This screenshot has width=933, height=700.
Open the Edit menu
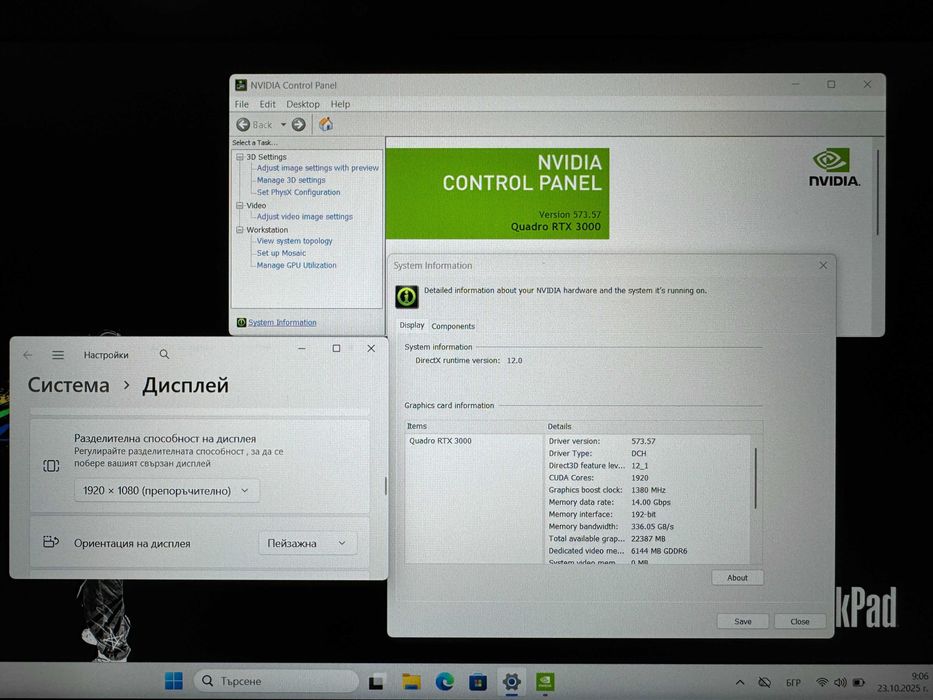(x=267, y=104)
